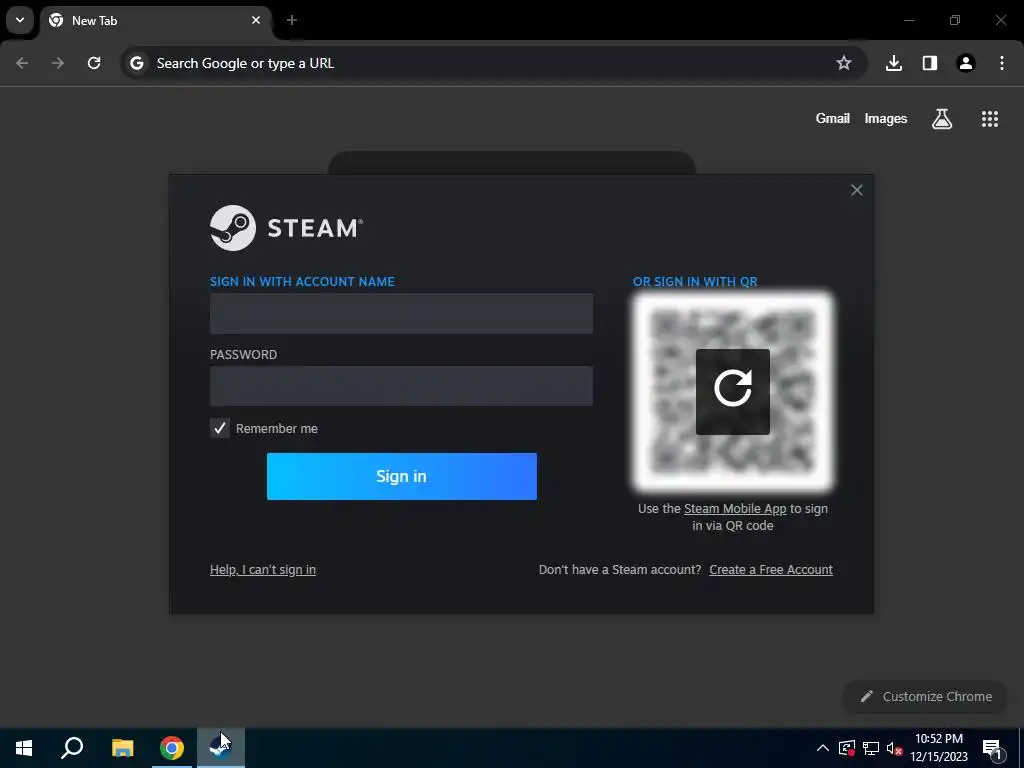
Task: Click Create a Free Account link
Action: pos(771,569)
